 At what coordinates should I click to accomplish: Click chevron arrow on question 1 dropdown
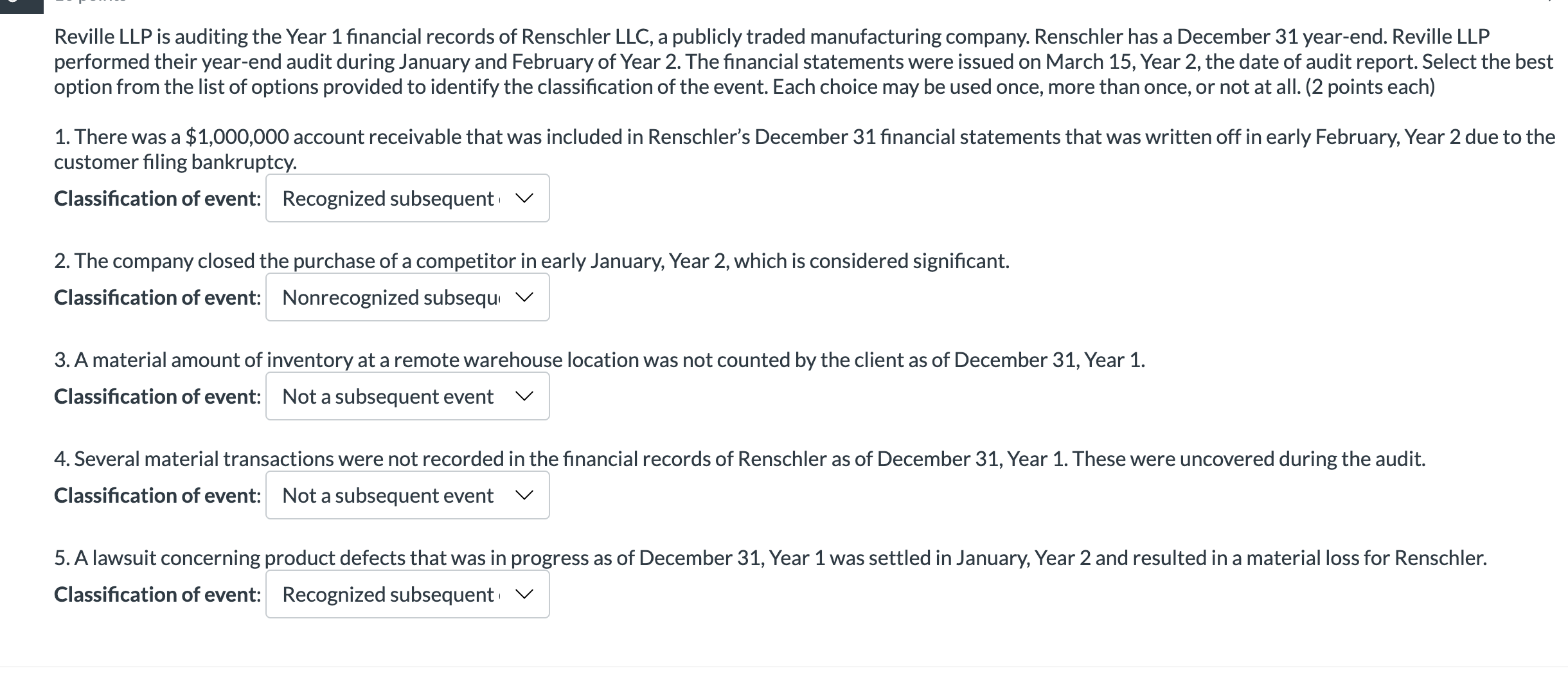[x=524, y=199]
